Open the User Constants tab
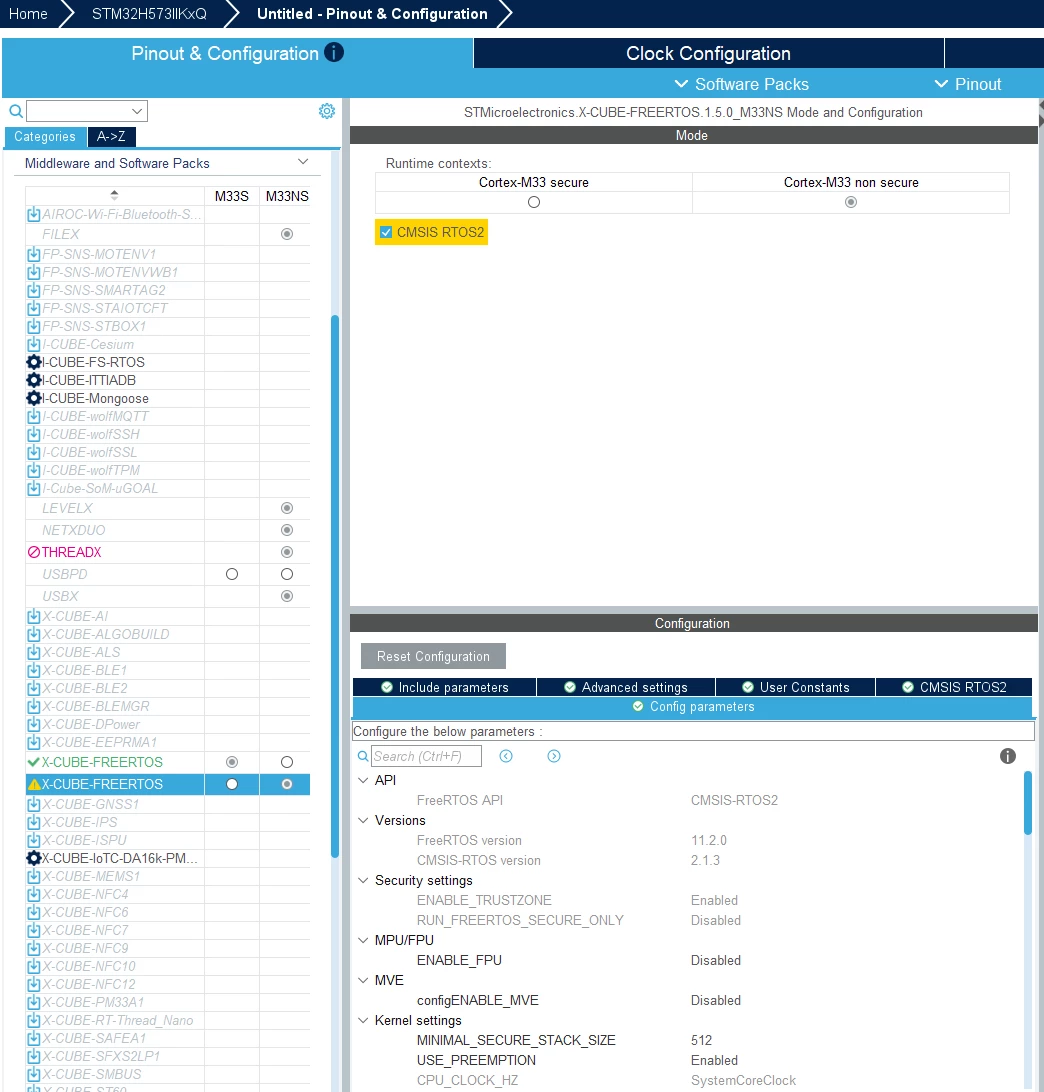This screenshot has width=1044, height=1092. click(795, 687)
